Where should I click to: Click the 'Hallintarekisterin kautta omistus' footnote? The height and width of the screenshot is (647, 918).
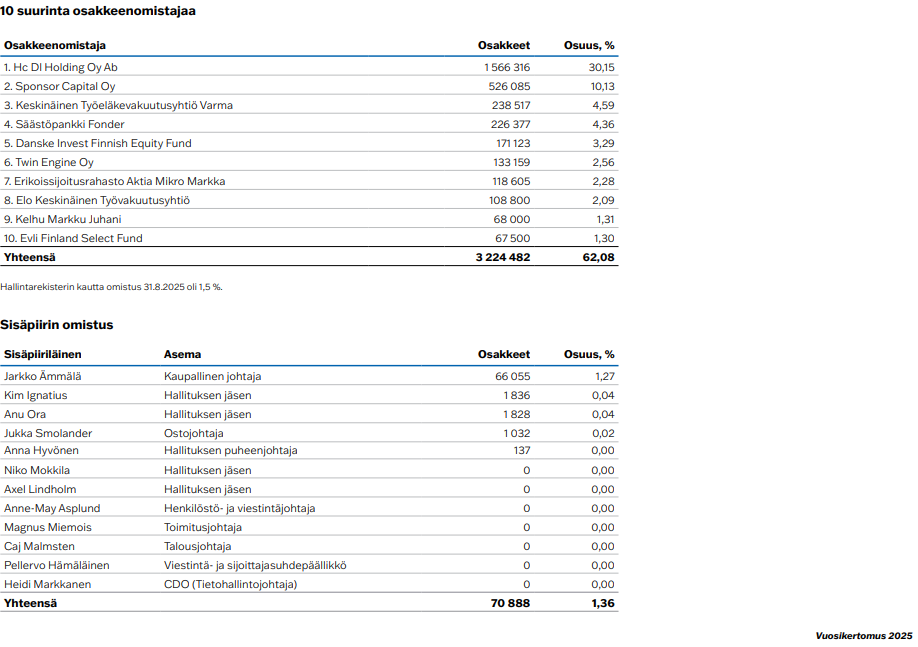pos(112,287)
